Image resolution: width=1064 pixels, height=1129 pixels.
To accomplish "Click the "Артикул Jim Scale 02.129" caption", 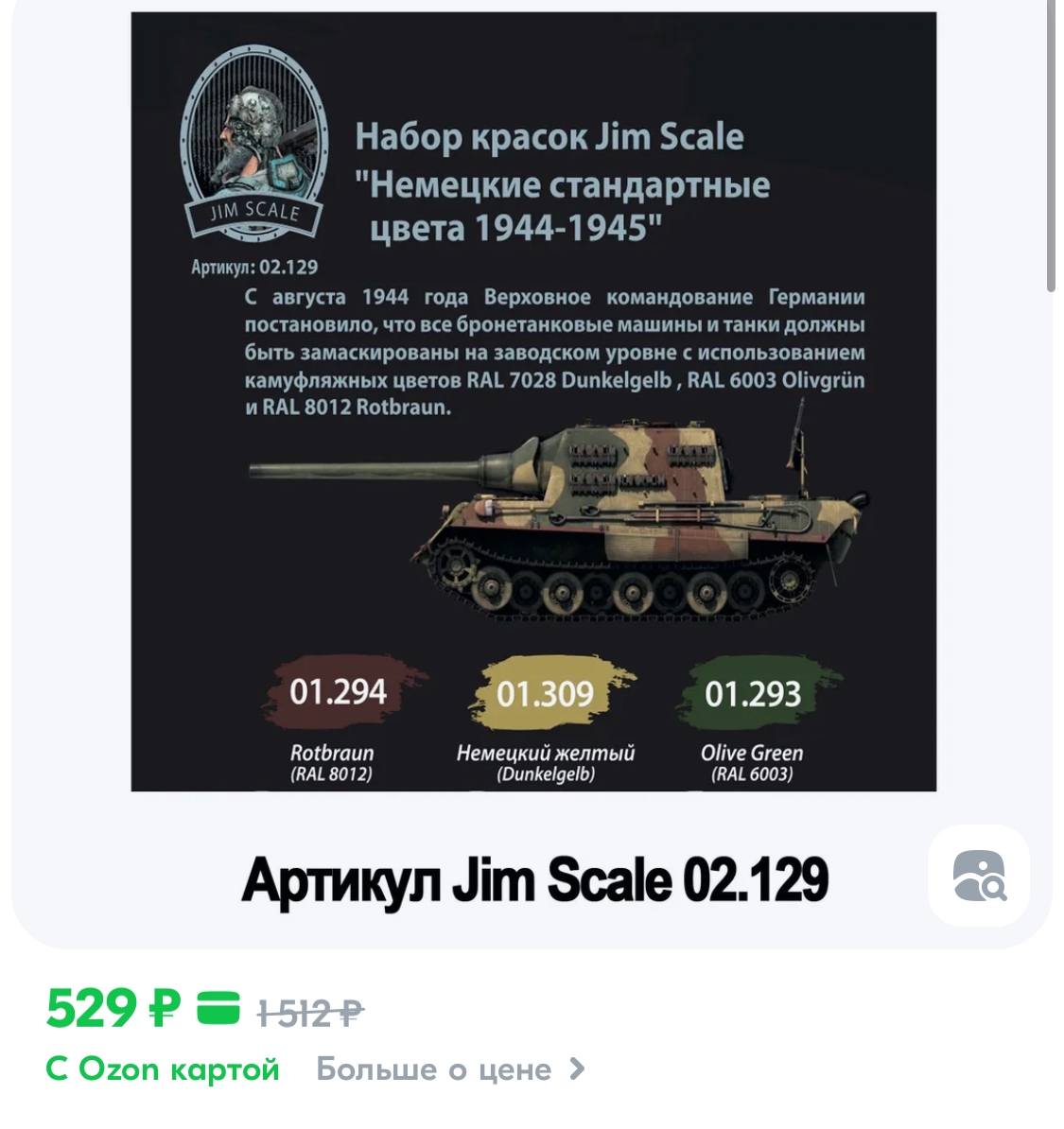I will 534,880.
